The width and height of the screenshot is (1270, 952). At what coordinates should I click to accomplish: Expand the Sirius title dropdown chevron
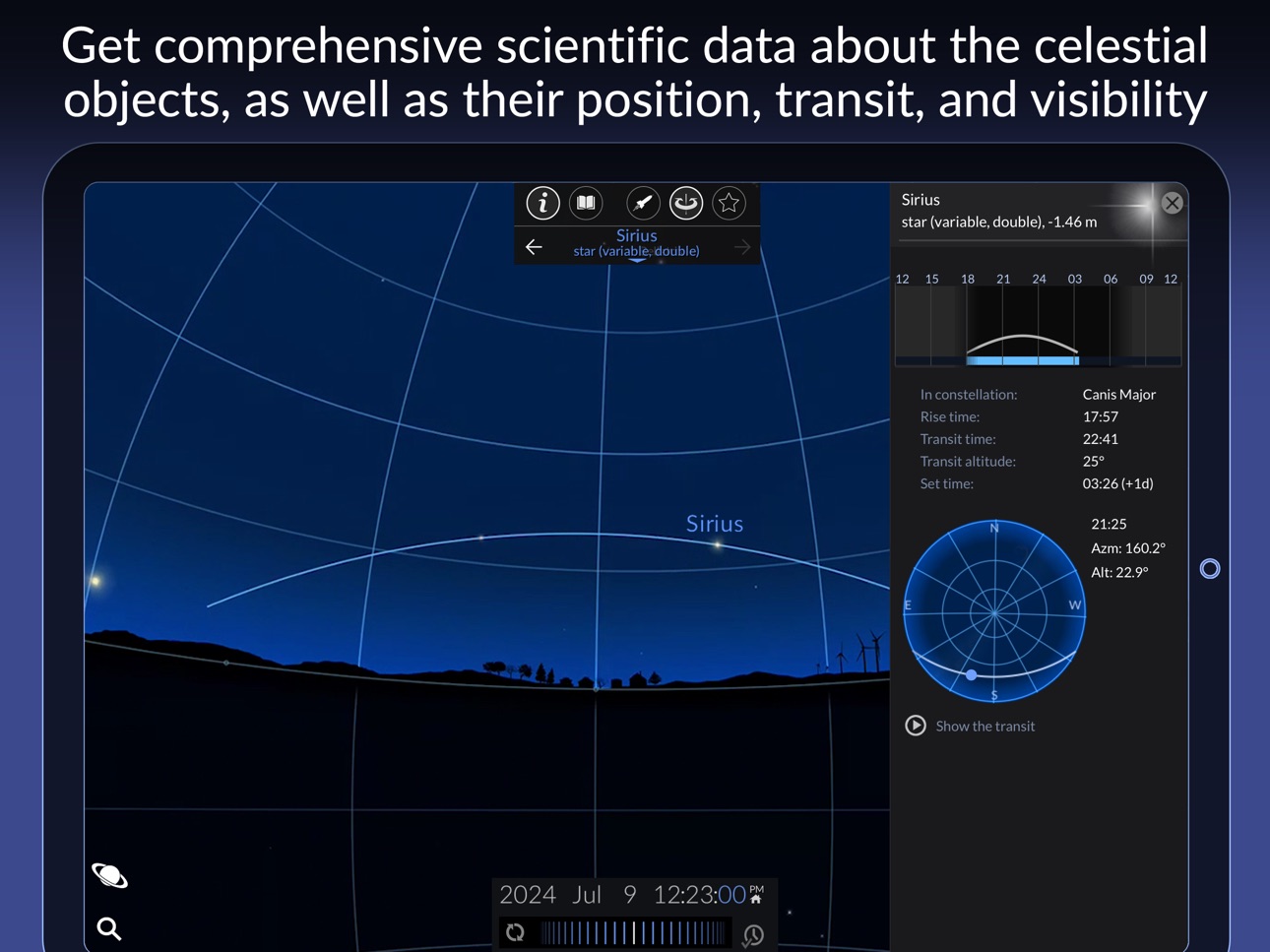coord(637,261)
